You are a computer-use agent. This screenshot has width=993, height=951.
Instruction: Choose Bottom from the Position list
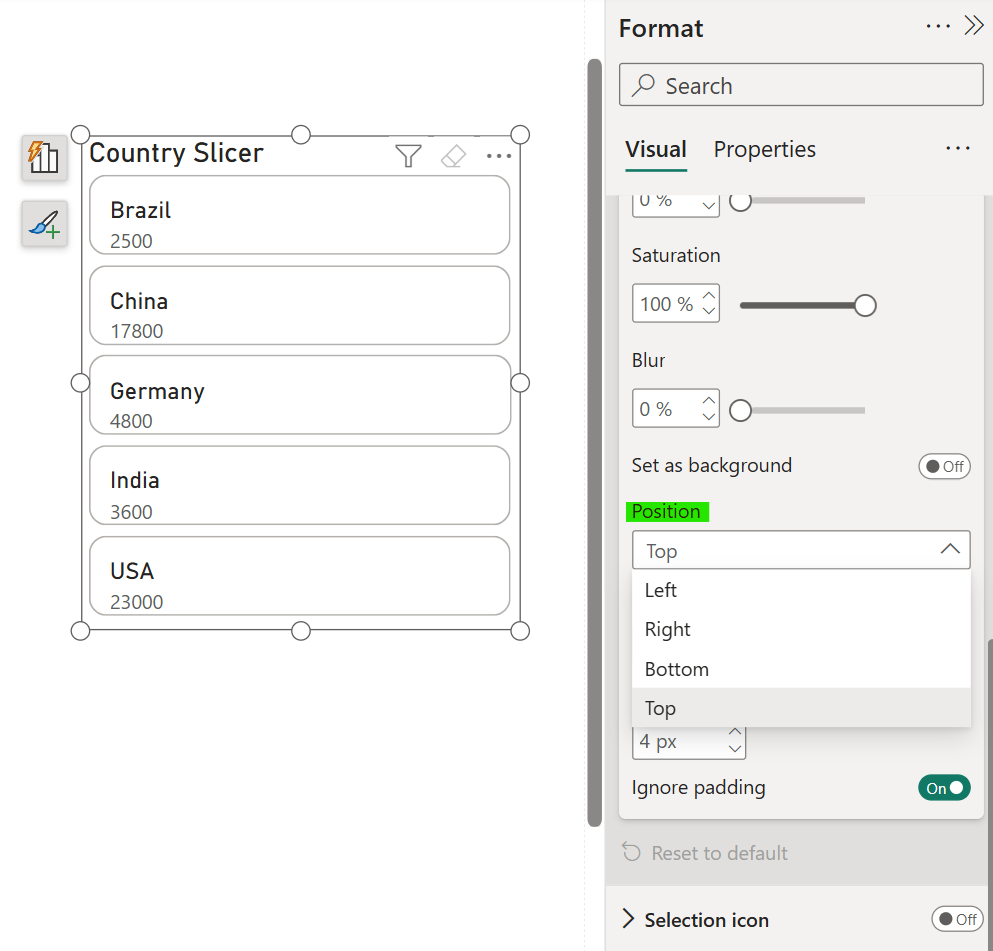pyautogui.click(x=677, y=669)
